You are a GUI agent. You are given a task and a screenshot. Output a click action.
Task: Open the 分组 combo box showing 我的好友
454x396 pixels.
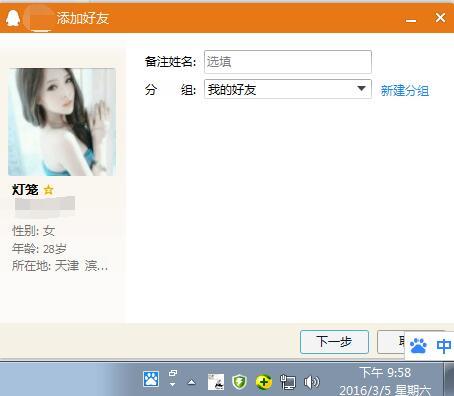[x=288, y=89]
